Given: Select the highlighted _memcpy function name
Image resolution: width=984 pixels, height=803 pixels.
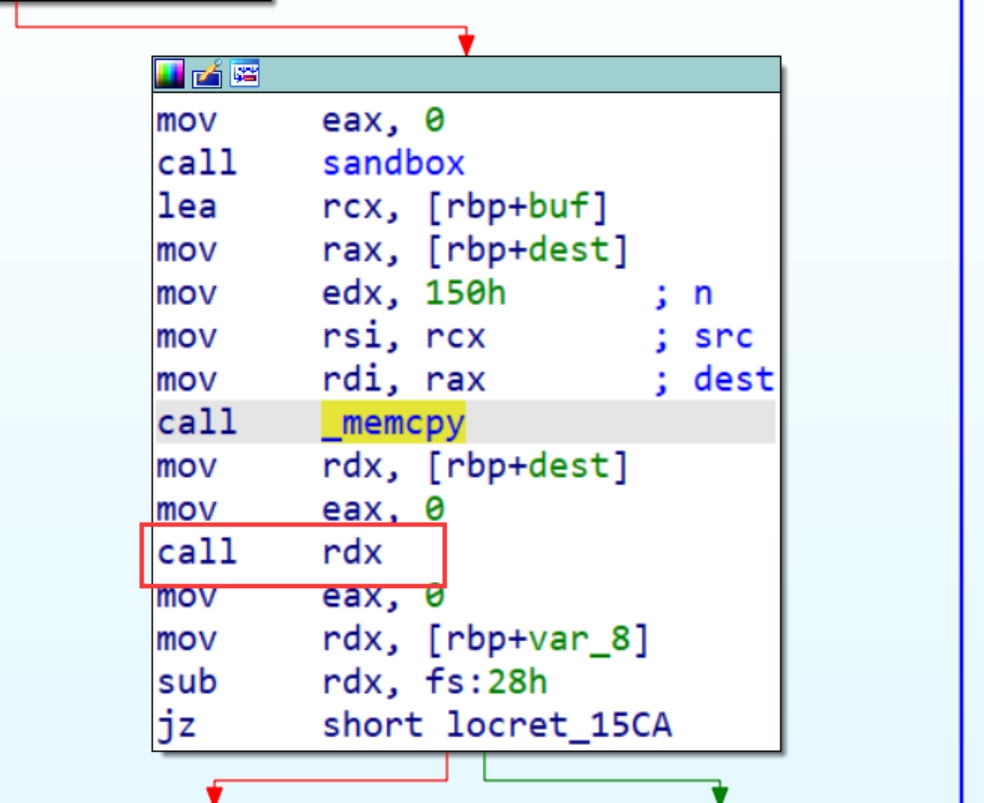Looking at the screenshot, I should tap(393, 423).
